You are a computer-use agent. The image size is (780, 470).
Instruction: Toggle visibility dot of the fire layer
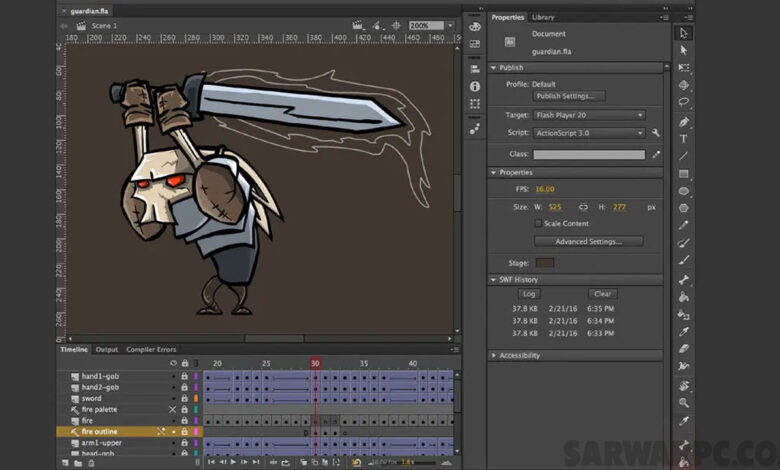tap(173, 421)
